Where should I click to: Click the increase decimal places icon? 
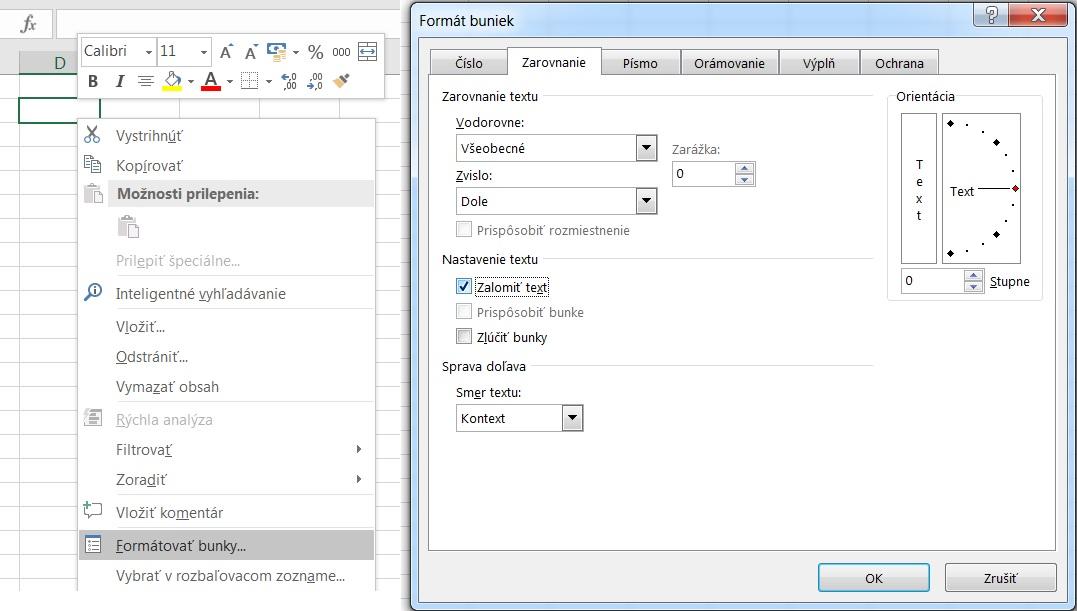coord(289,82)
